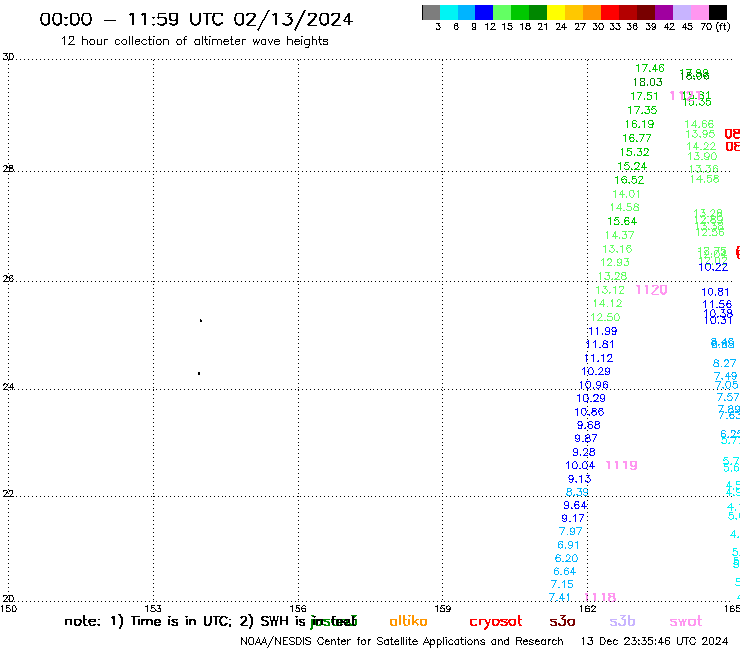Screen dimensions: 740x650
Task: Select the wave height reading 17.35
Action: click(x=642, y=110)
